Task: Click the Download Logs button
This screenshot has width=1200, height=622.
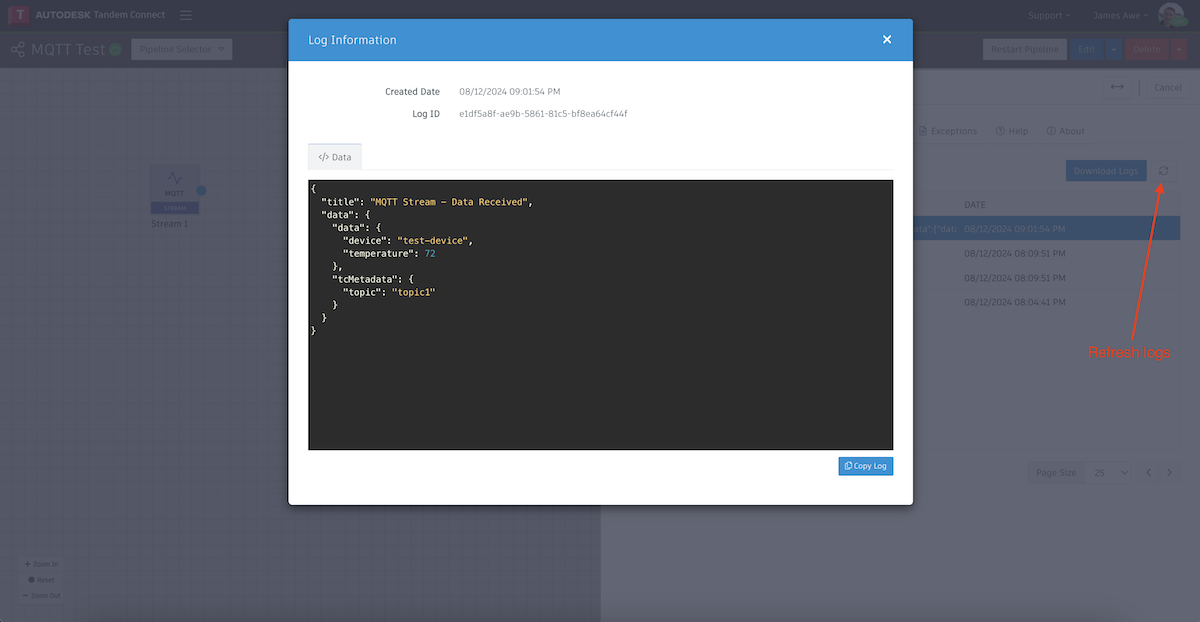Action: coord(1105,170)
